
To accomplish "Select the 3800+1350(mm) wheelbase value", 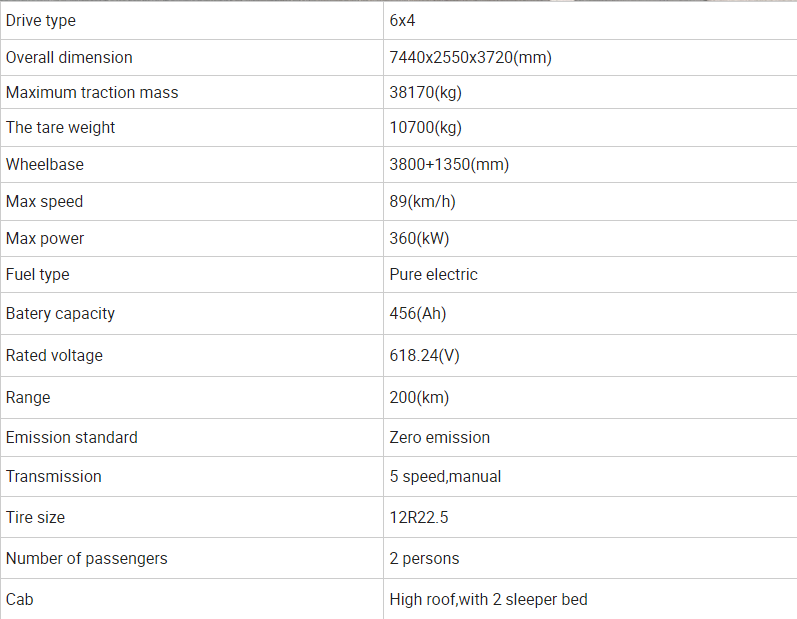I will [x=449, y=165].
